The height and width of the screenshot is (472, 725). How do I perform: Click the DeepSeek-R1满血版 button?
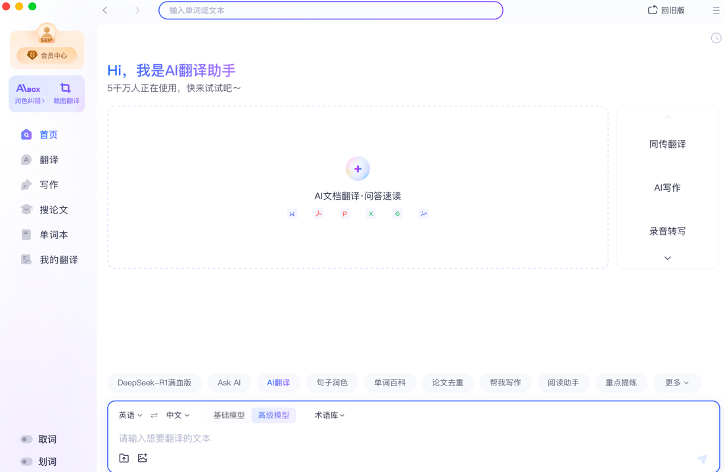point(155,382)
